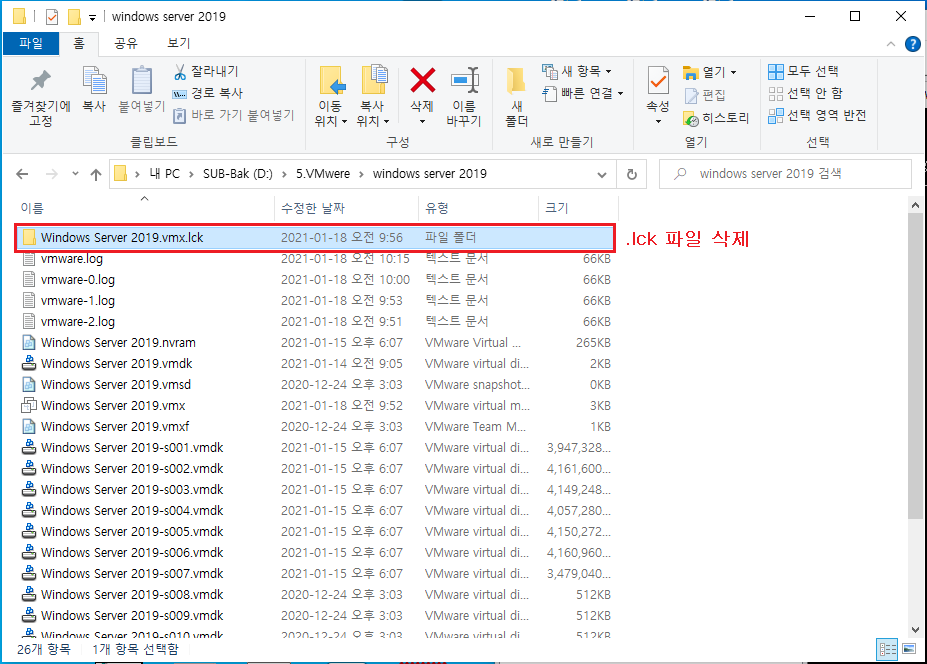Navigate to SUB-Bak (D:) breadcrumb
Screen dimensions: 927x664
click(x=238, y=174)
